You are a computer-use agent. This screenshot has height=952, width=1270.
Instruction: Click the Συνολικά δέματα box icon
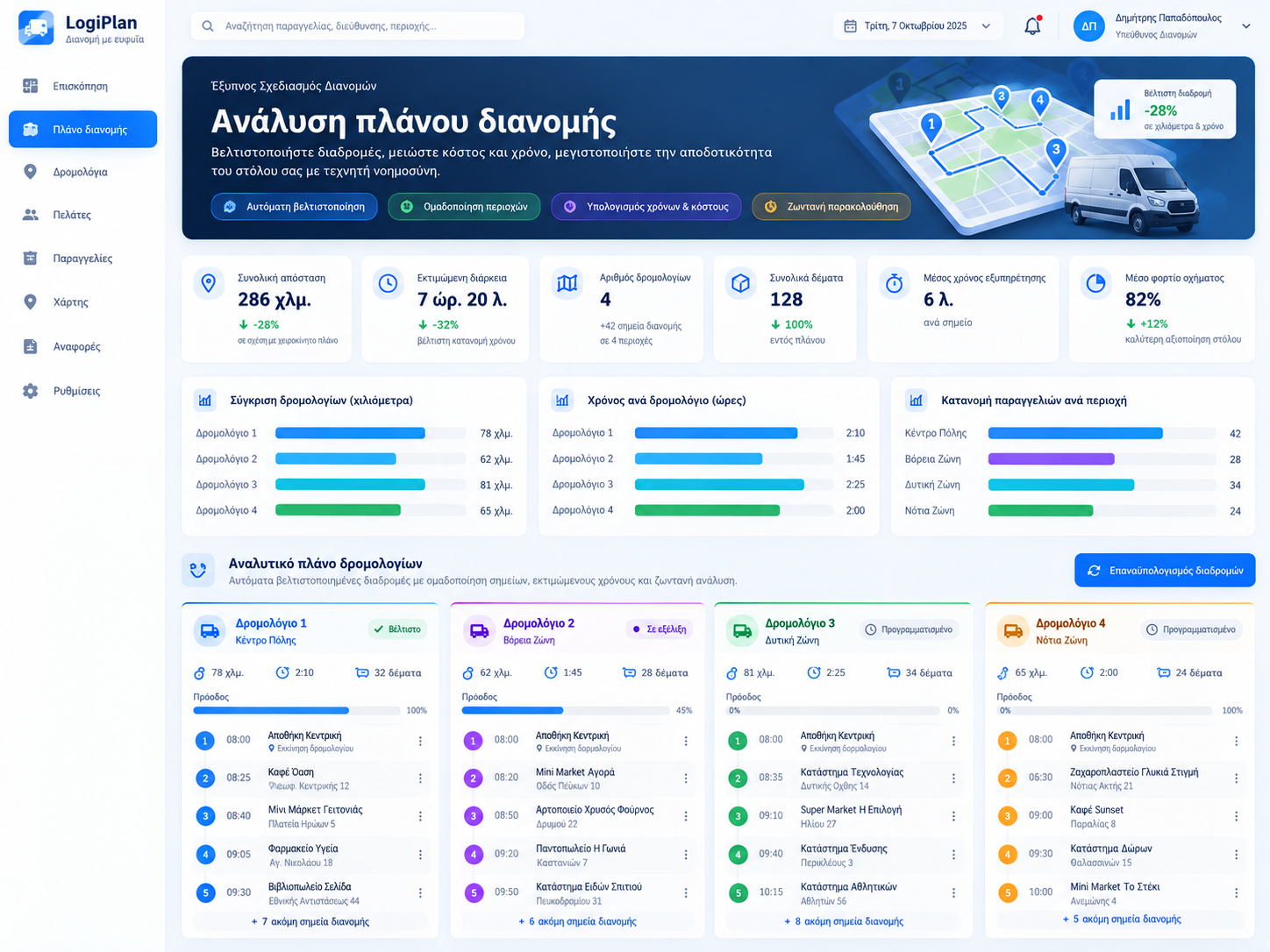click(x=741, y=283)
